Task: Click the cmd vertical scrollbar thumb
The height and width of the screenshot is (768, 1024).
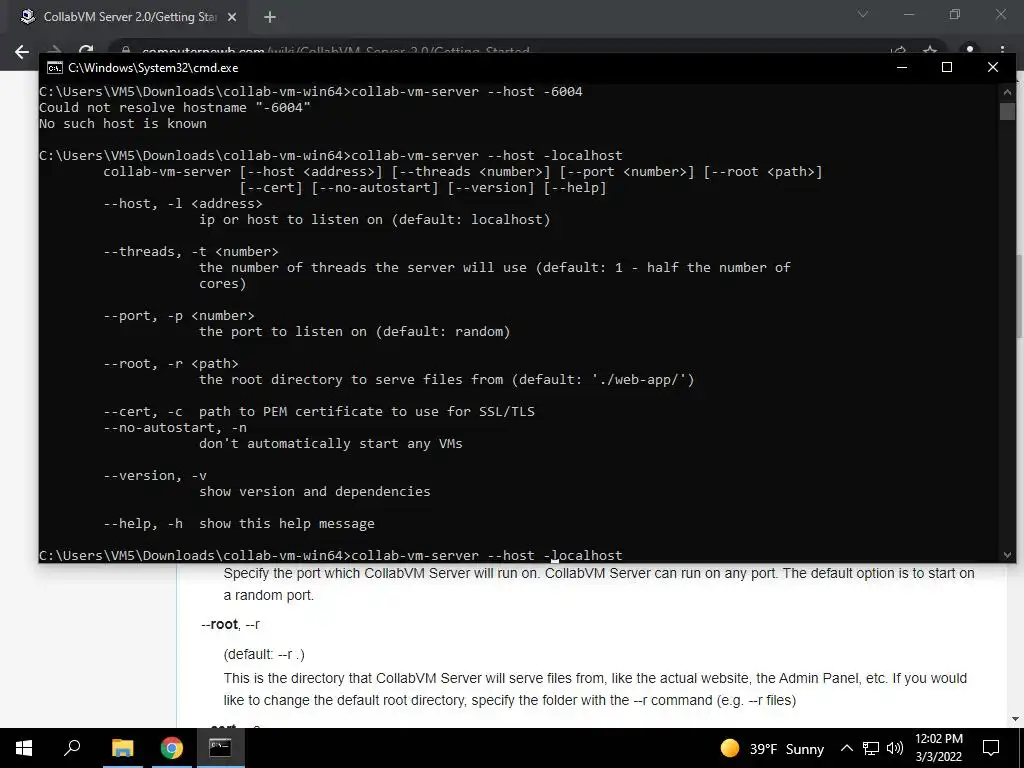Action: tap(1007, 111)
